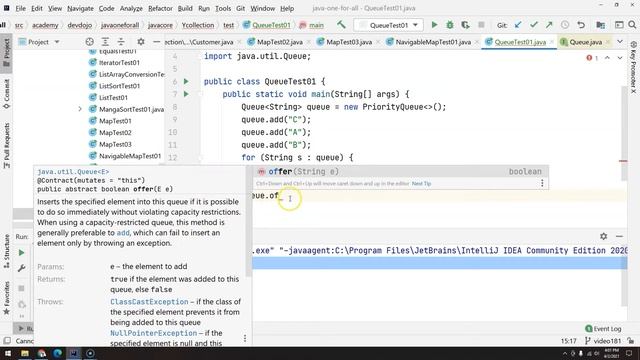Open ClassCastException documentation link

149,302
